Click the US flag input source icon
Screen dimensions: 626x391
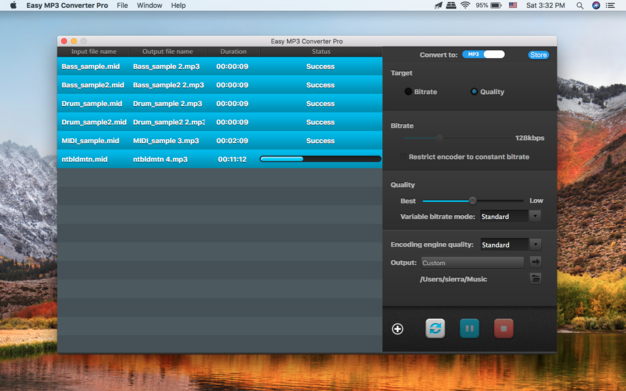(x=513, y=5)
